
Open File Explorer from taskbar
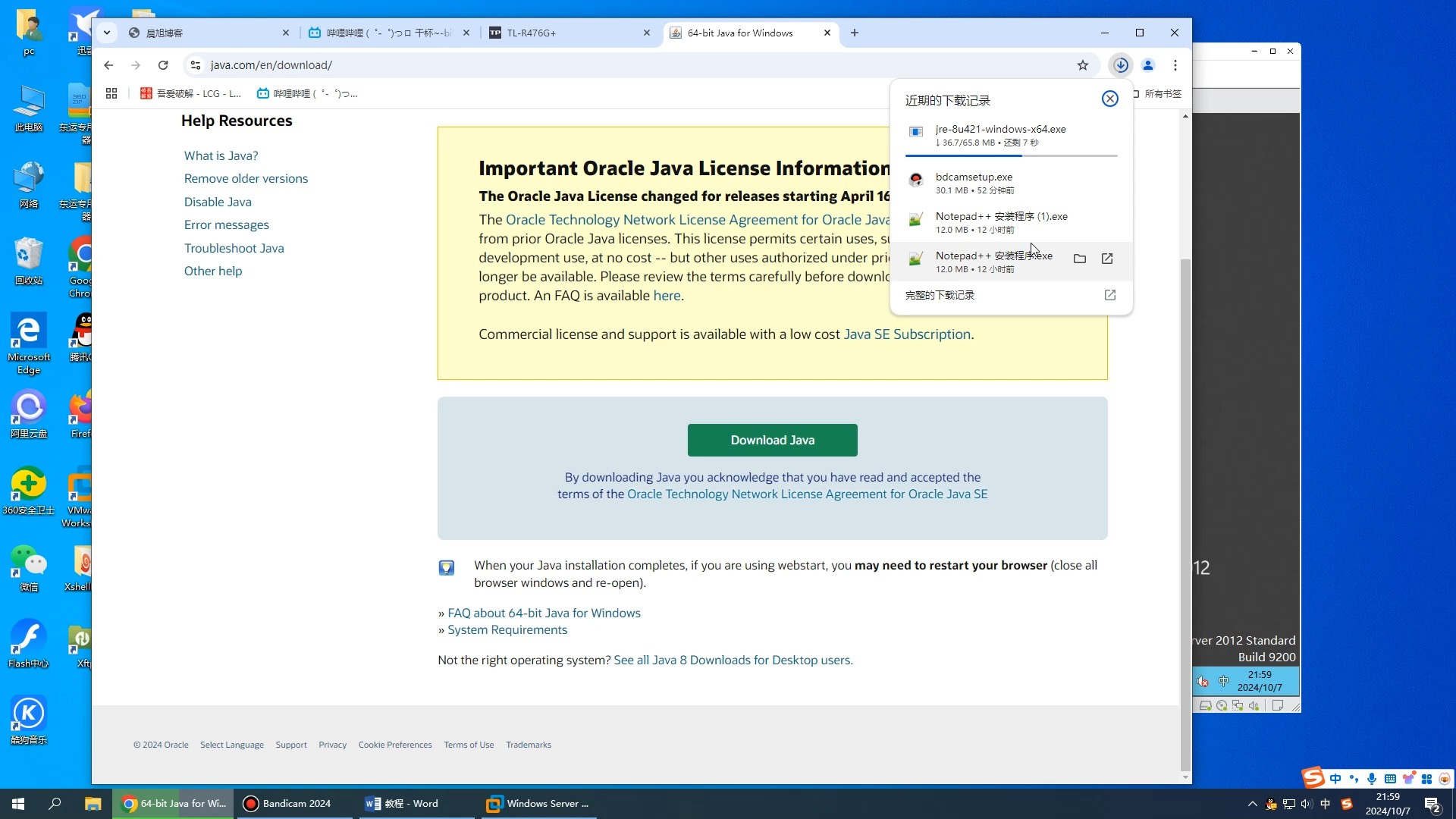(93, 804)
